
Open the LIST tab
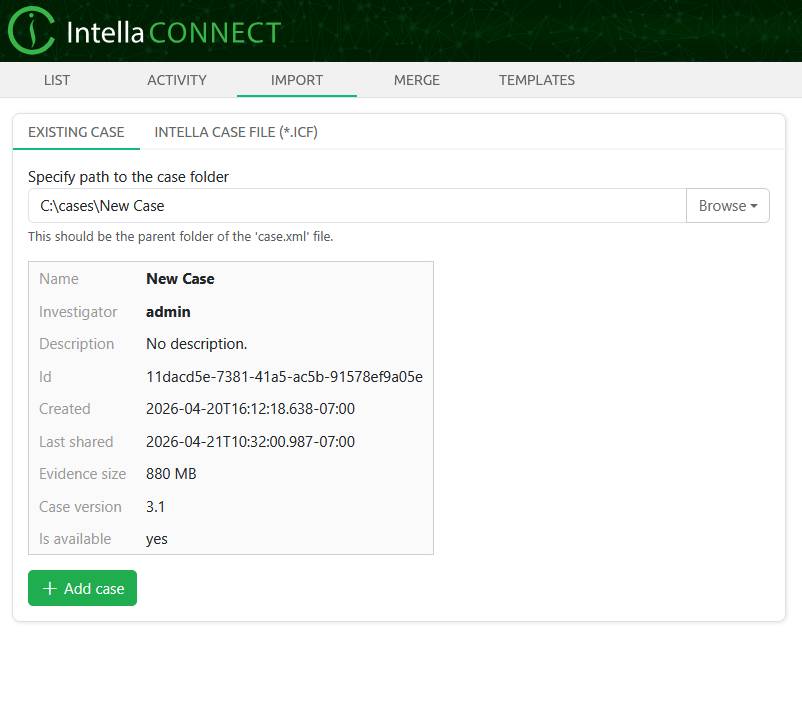pos(57,80)
